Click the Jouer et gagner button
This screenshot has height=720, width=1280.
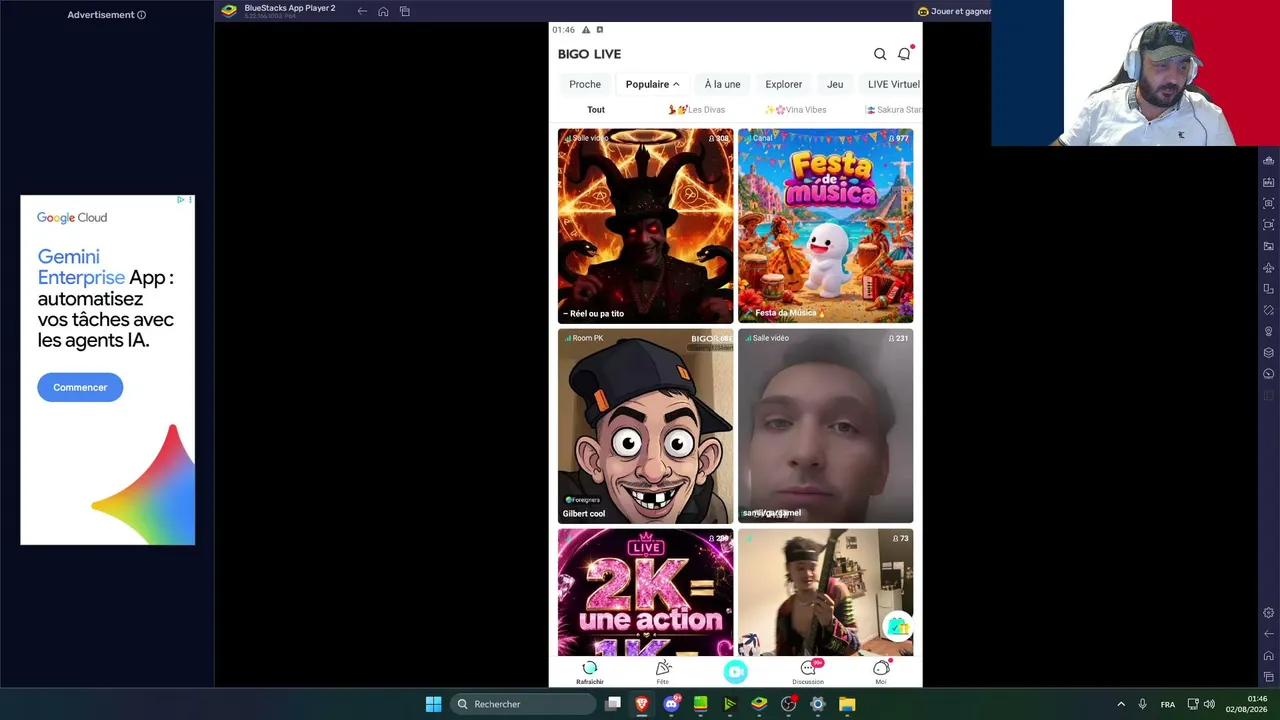pos(954,11)
